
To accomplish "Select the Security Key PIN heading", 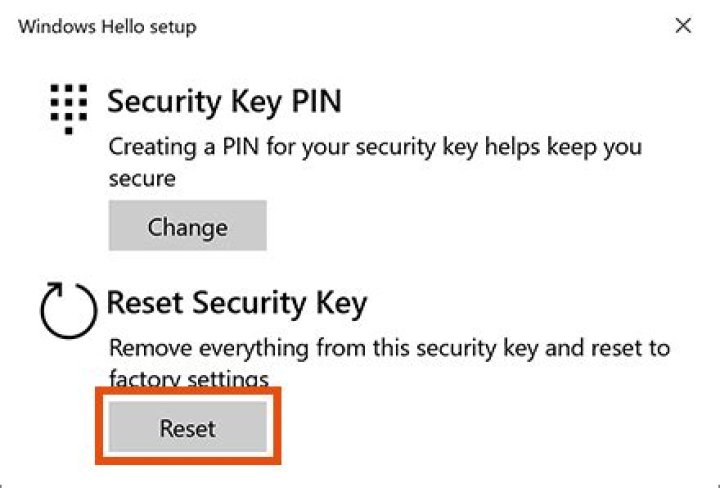I will (x=224, y=102).
